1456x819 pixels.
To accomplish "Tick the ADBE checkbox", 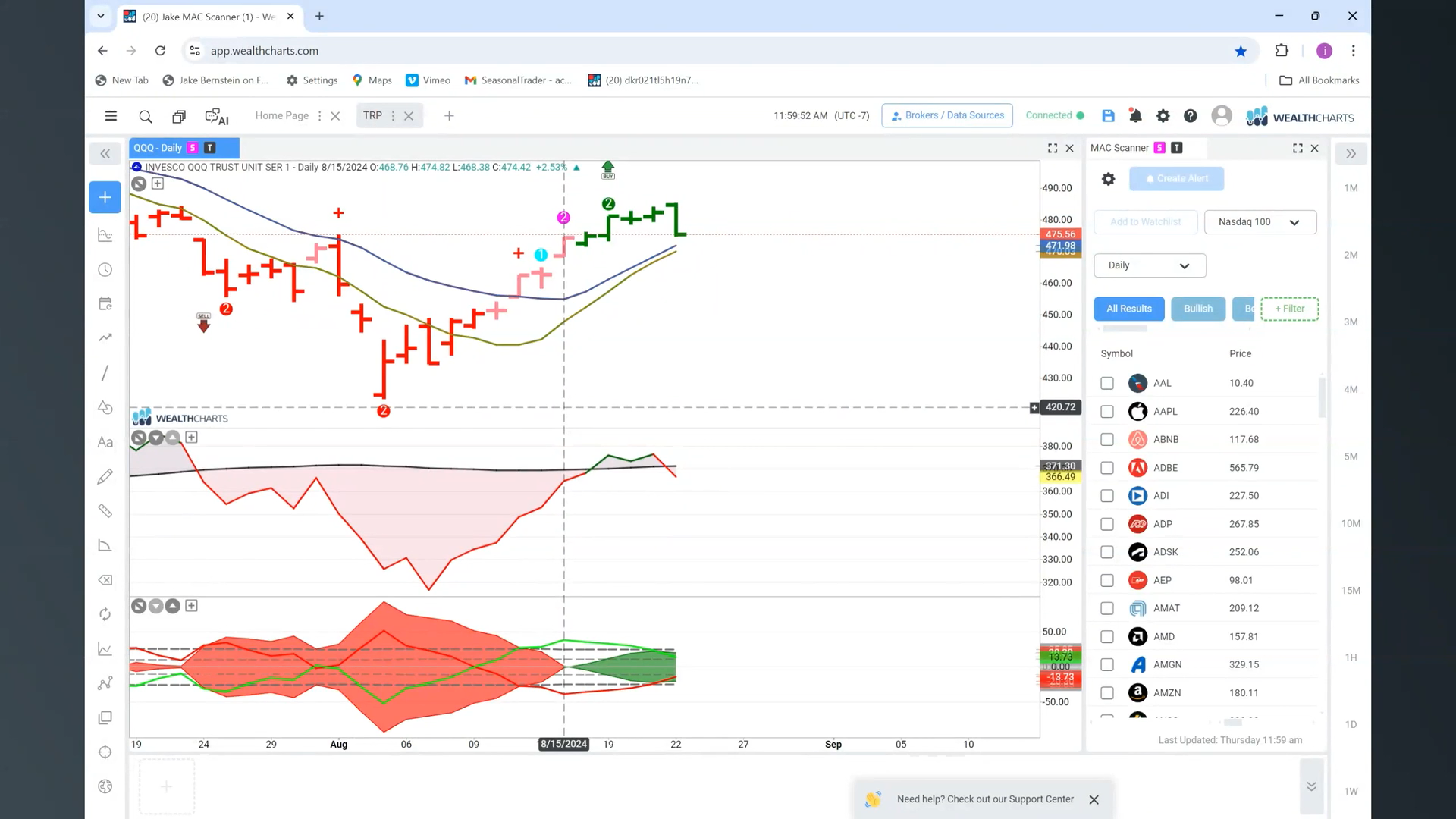I will click(x=1107, y=468).
